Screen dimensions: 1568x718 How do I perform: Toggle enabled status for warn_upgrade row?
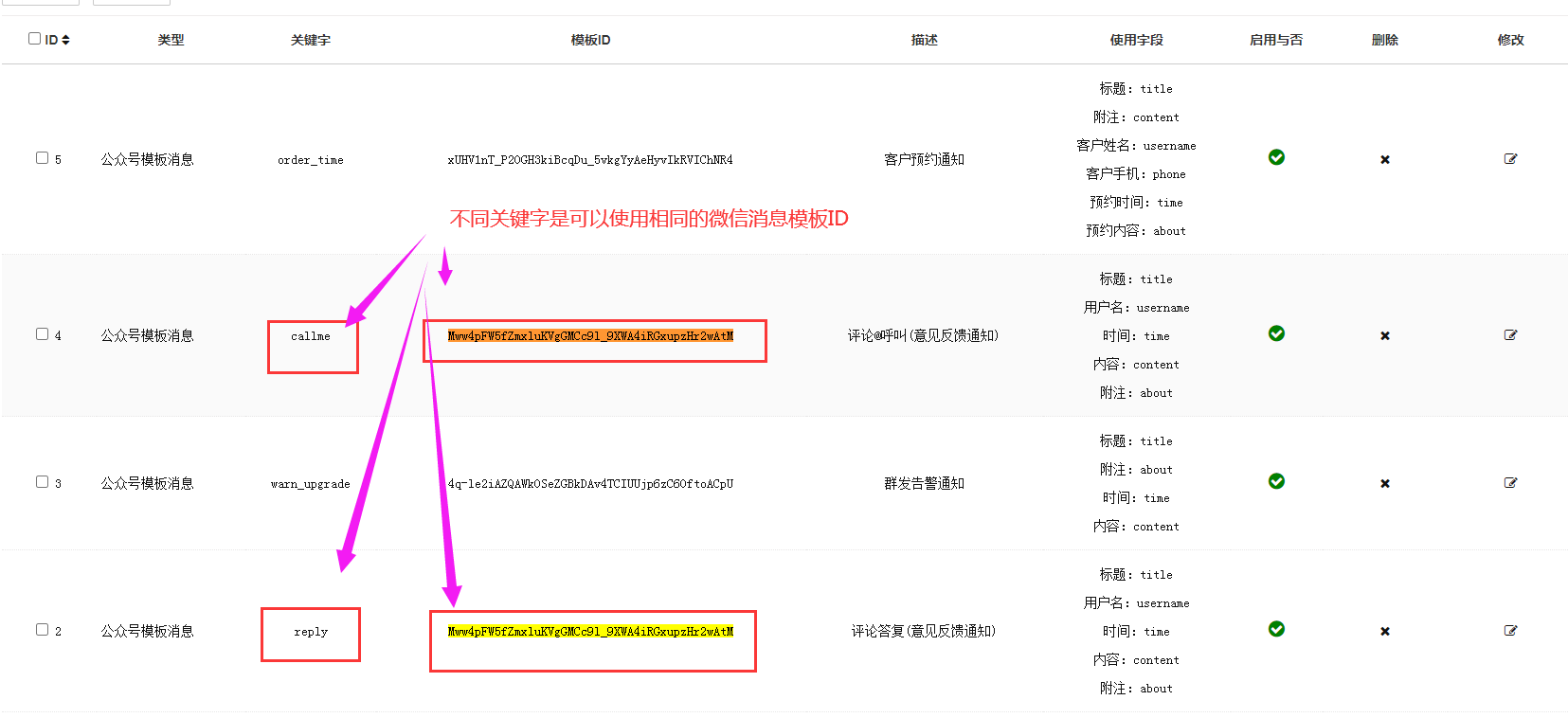point(1276,481)
